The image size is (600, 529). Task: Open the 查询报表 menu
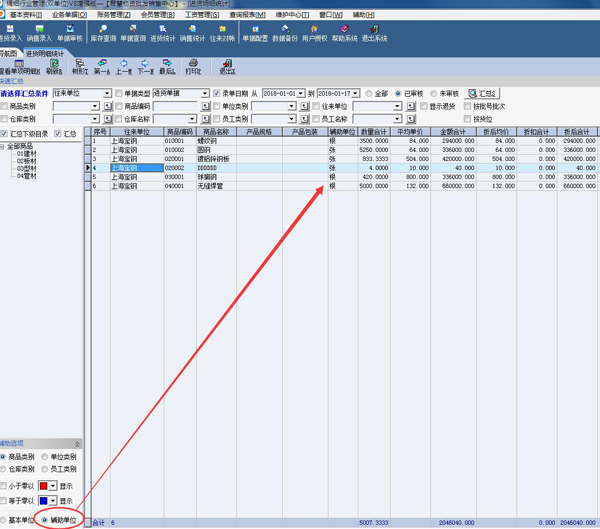[247, 15]
